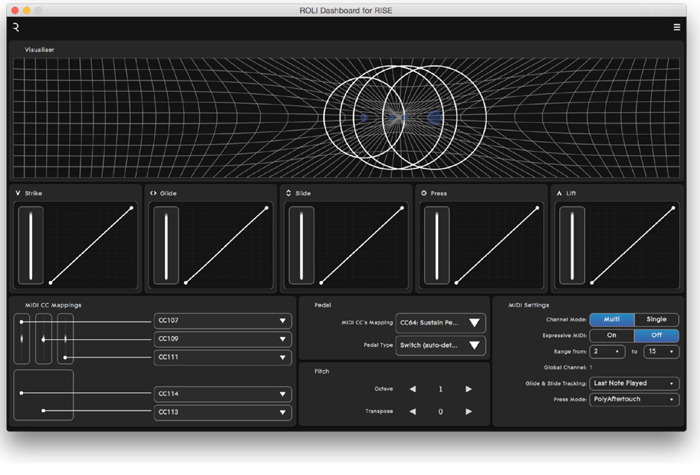The image size is (700, 475).
Task: Increase transpose with right arrow
Action: 468,411
